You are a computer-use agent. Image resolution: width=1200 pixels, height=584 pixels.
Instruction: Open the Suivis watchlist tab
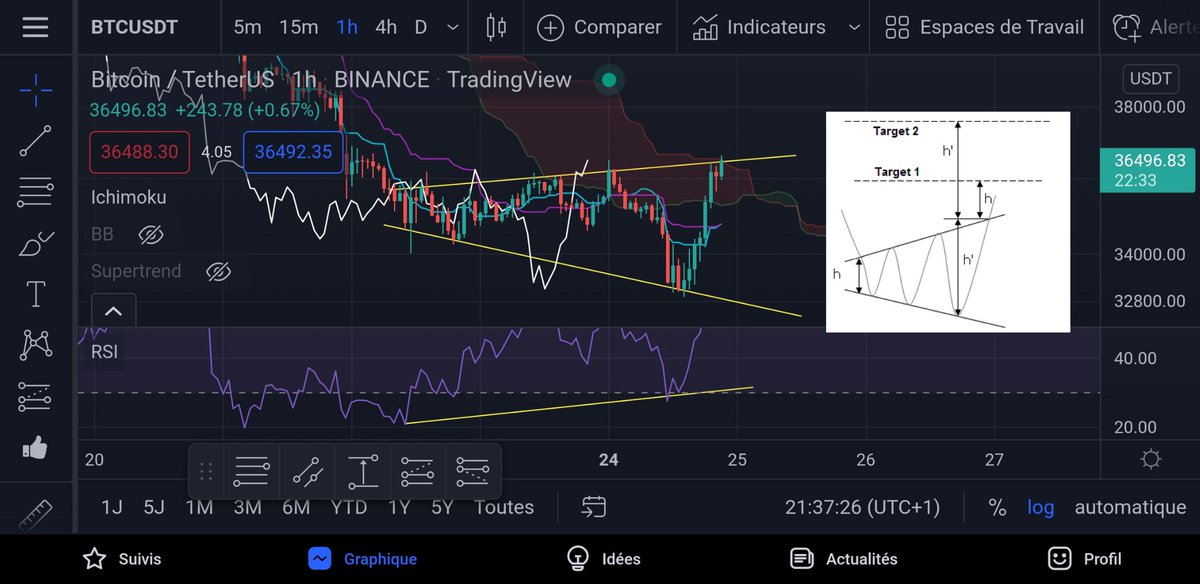point(120,559)
